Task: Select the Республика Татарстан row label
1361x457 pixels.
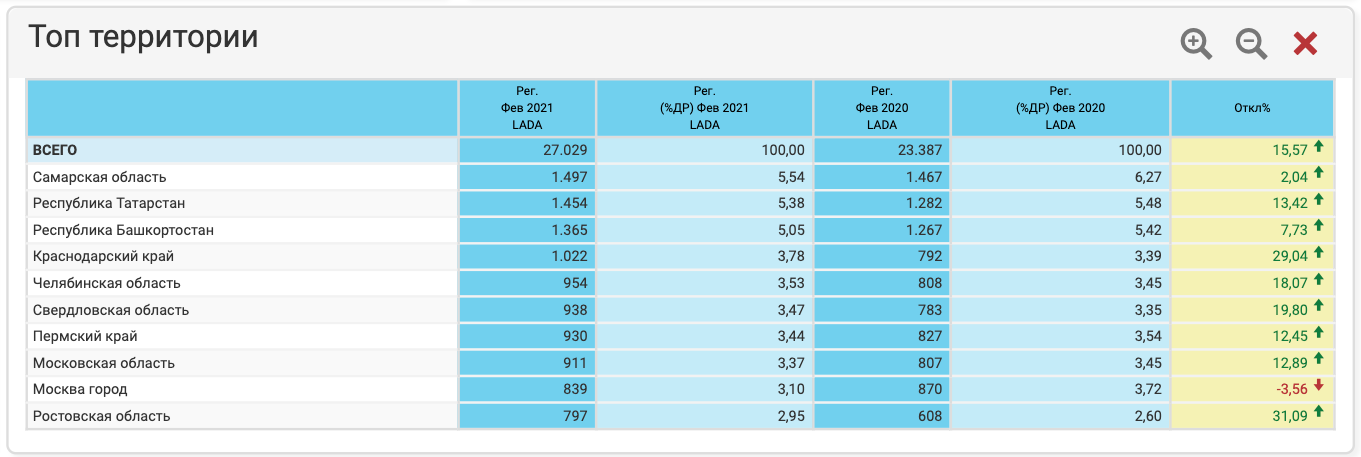Action: (107, 204)
